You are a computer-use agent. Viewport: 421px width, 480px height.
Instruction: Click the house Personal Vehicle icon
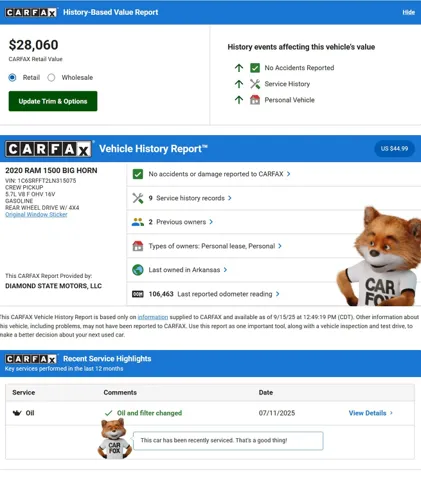(255, 100)
